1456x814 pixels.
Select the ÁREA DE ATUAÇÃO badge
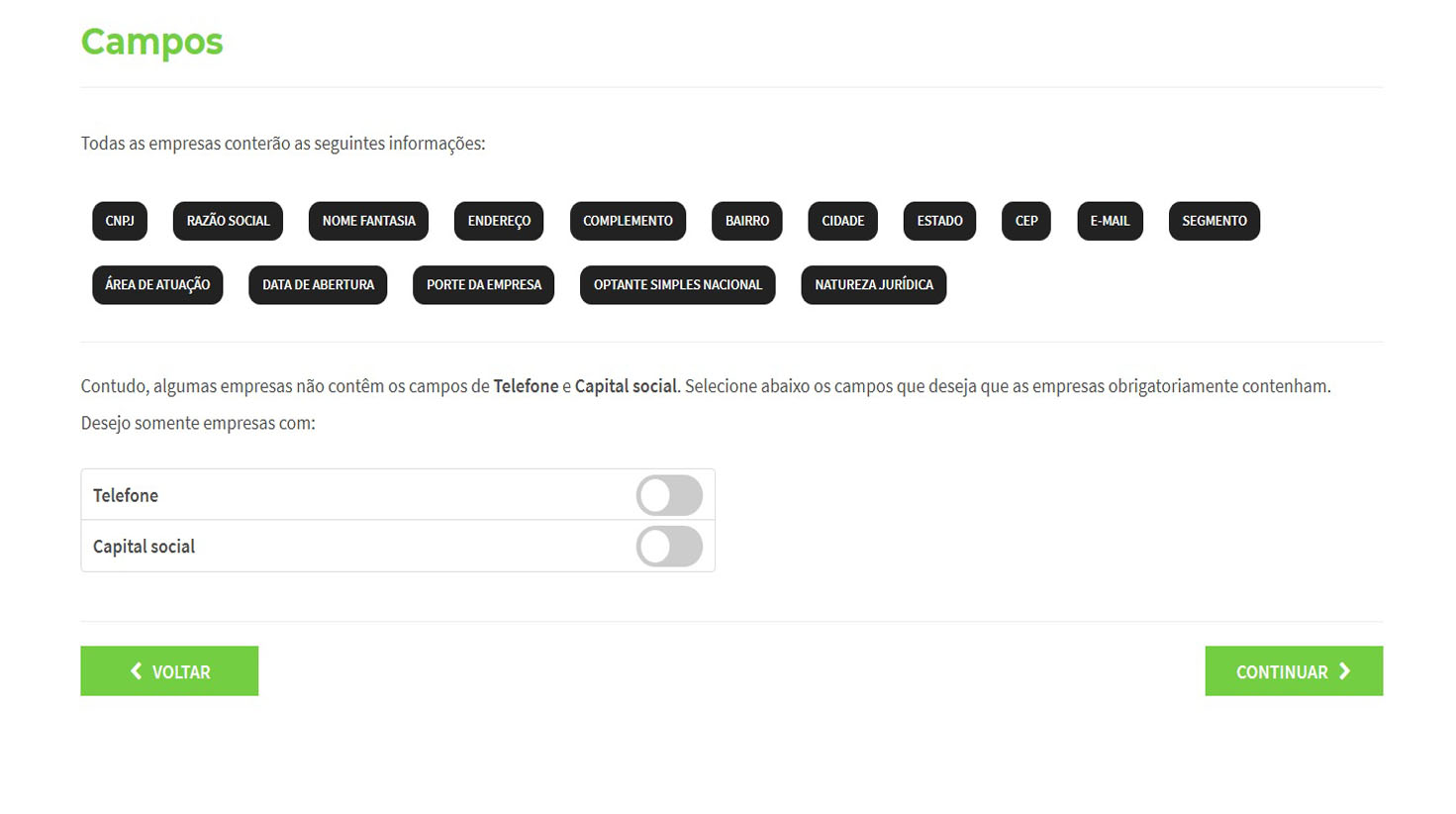157,285
